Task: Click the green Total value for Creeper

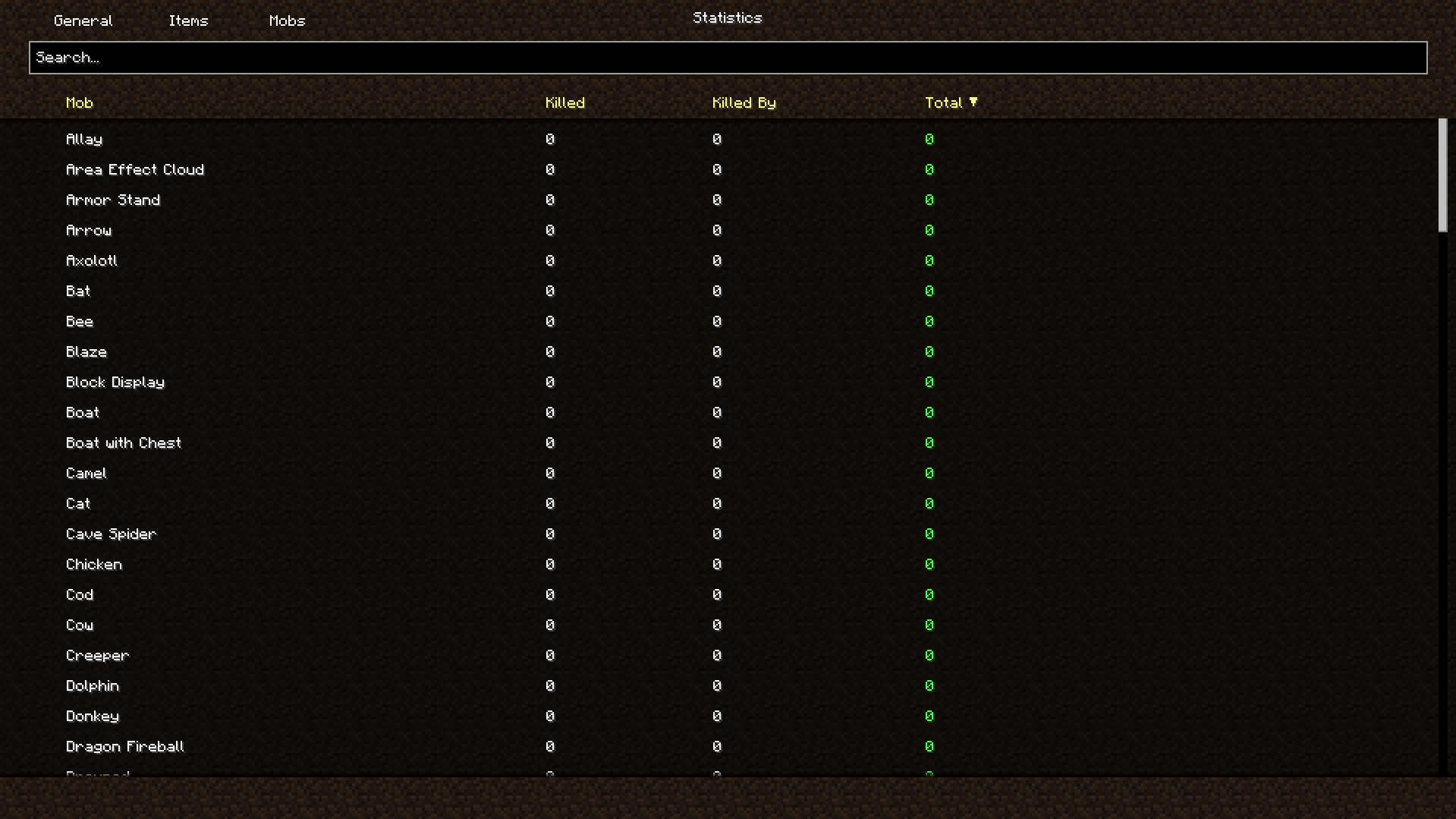Action: 929,655
